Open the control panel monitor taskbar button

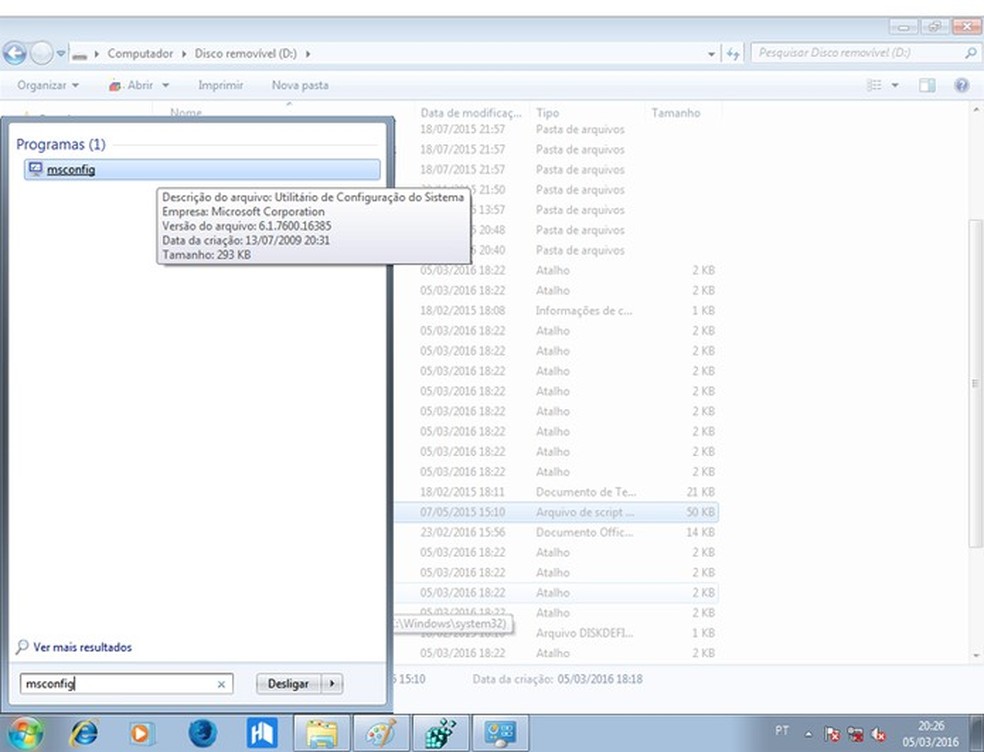tap(501, 733)
